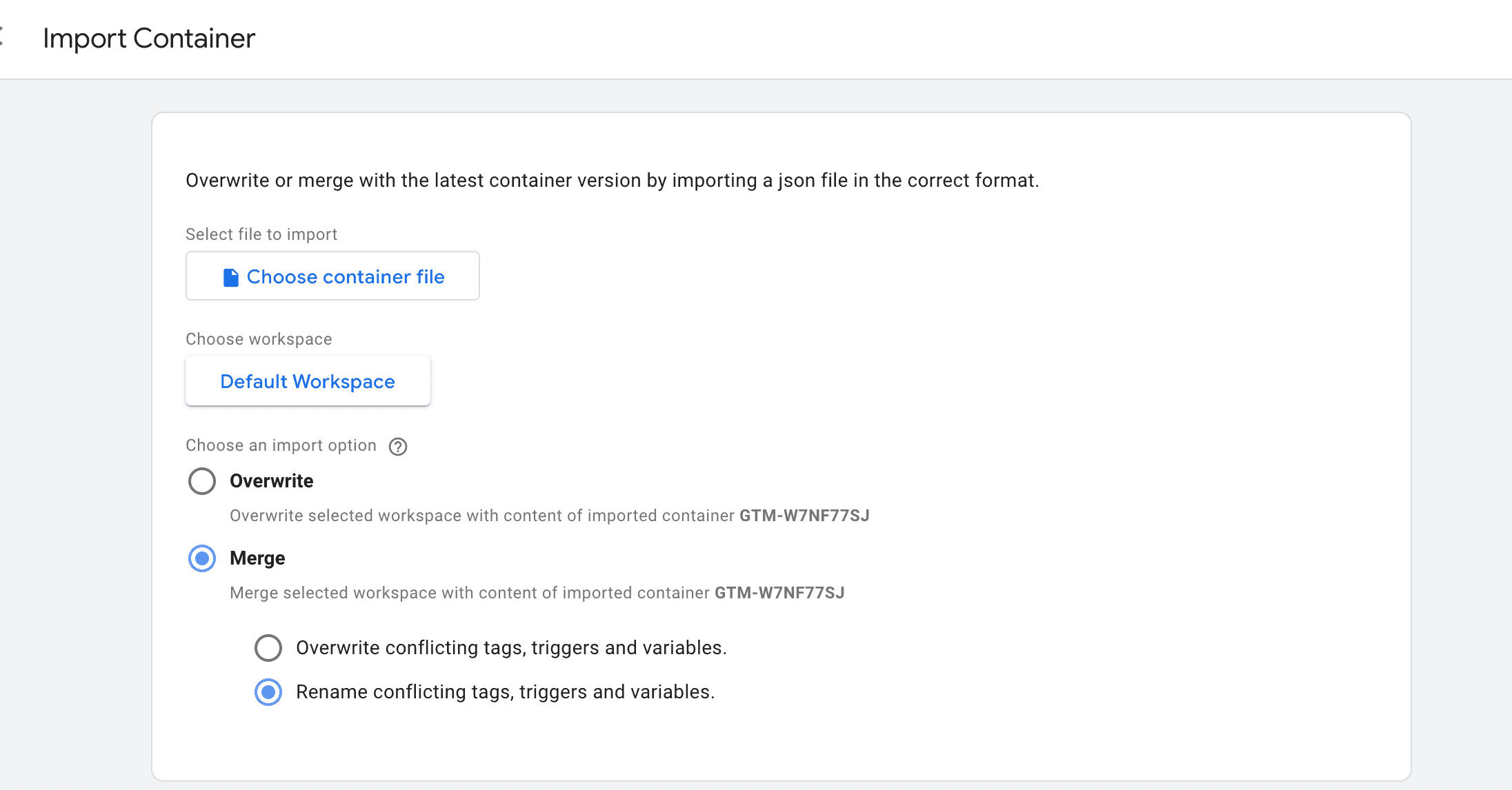Choose Overwrite conflicting tags, triggers and variables
Screen dimensions: 1512x790
tap(268, 648)
